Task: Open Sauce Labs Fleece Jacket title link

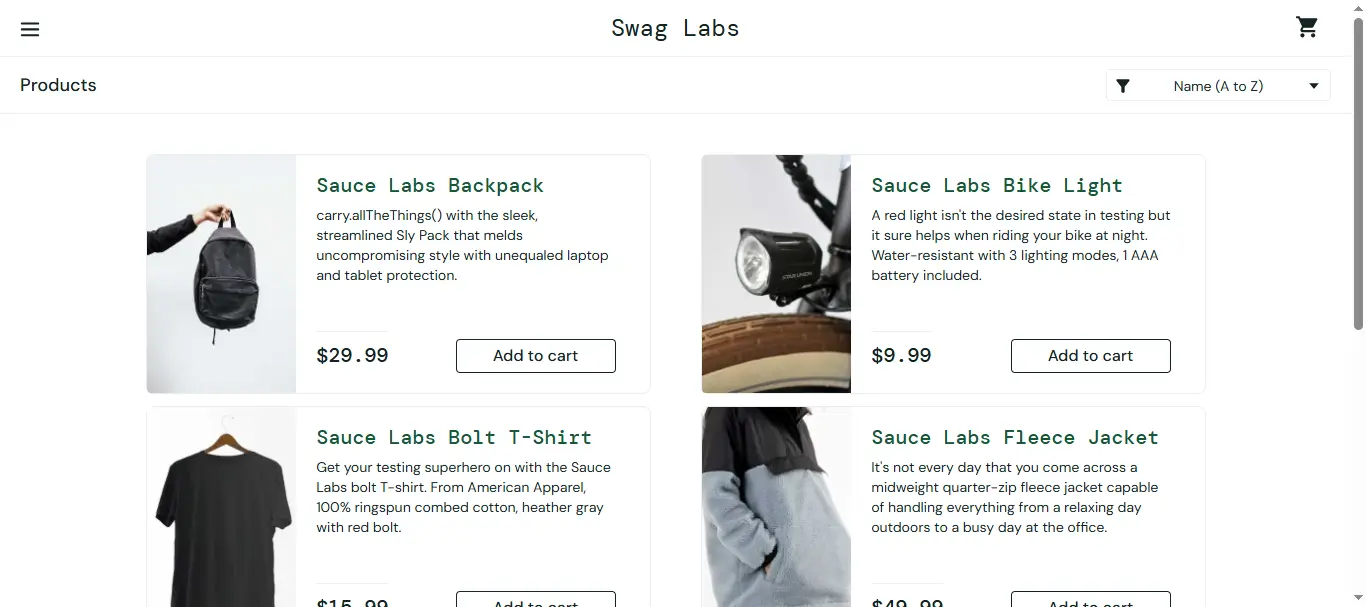Action: click(x=1014, y=437)
